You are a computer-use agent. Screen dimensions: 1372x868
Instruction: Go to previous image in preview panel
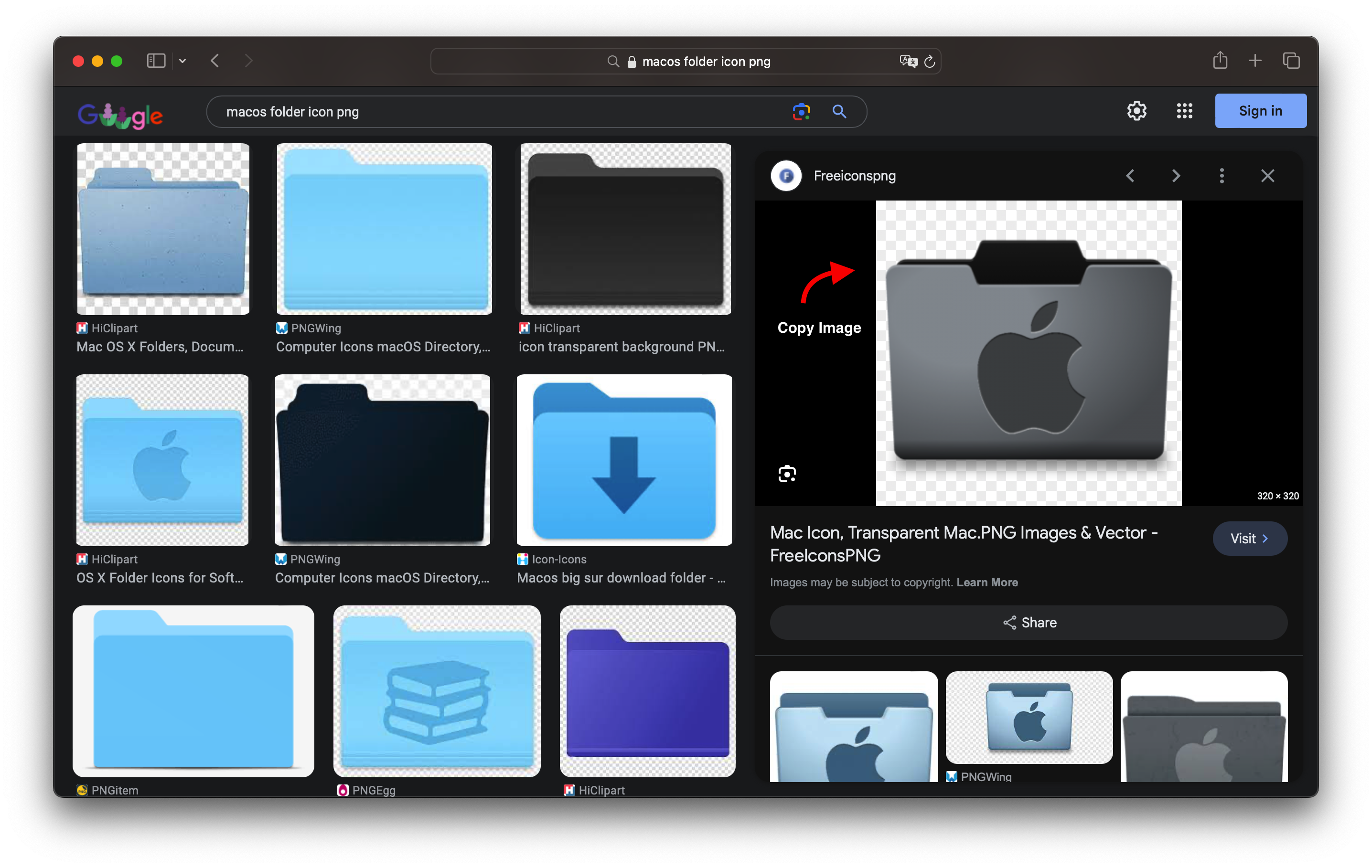[x=1130, y=176]
